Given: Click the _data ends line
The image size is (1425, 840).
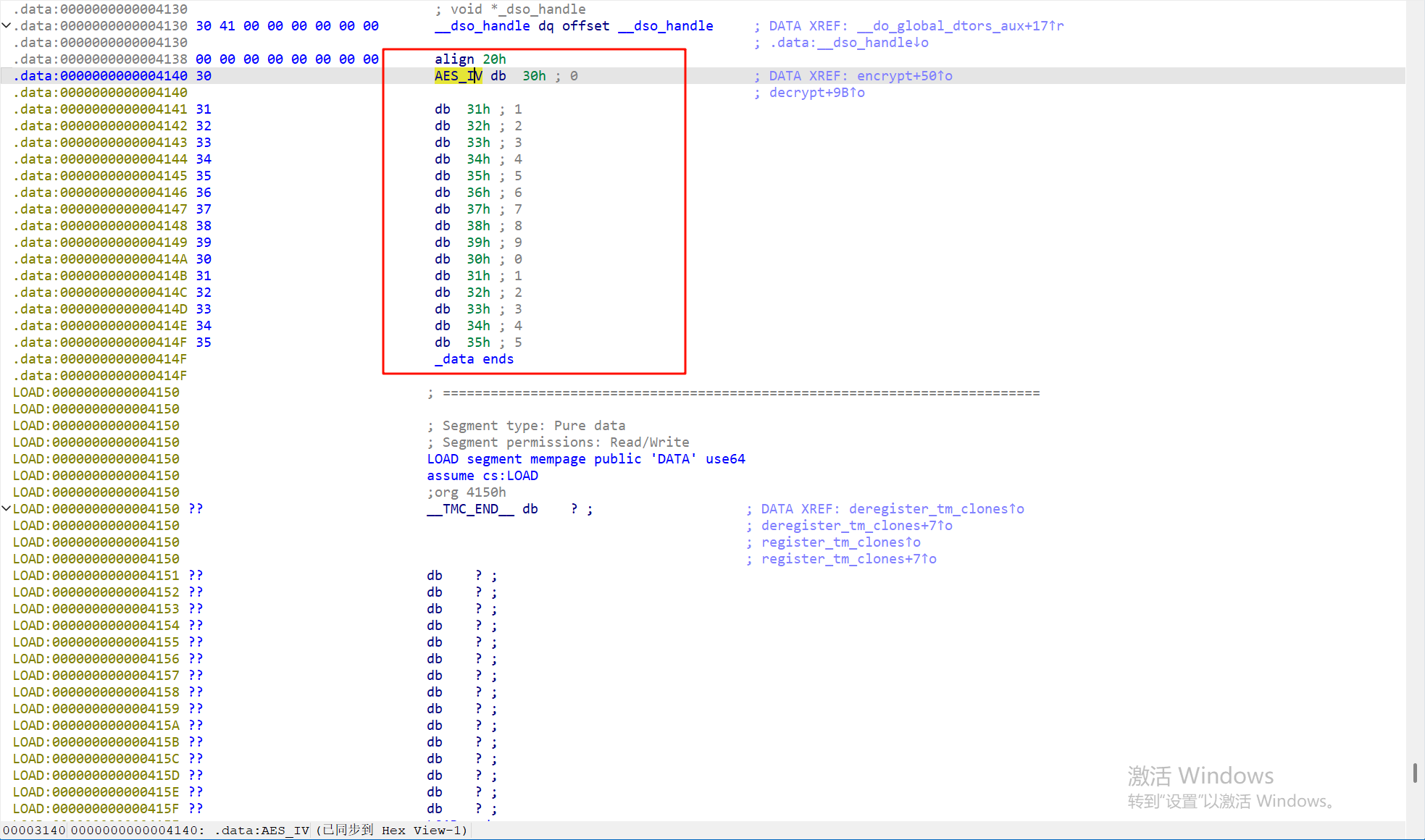Looking at the screenshot, I should point(474,359).
